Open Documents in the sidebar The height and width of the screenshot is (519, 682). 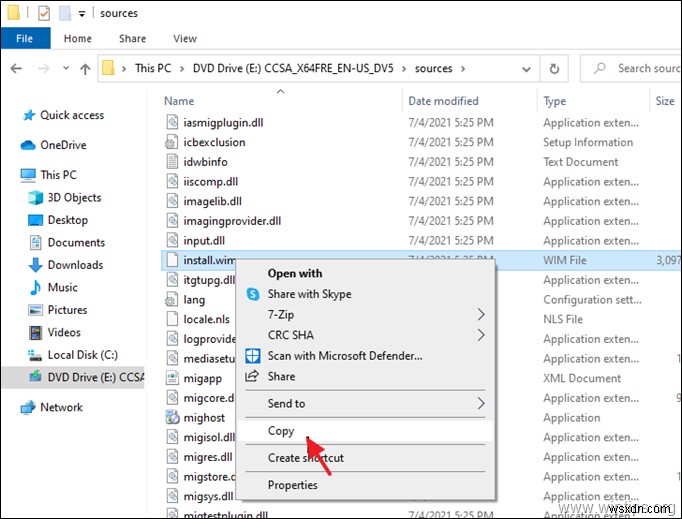(x=76, y=242)
